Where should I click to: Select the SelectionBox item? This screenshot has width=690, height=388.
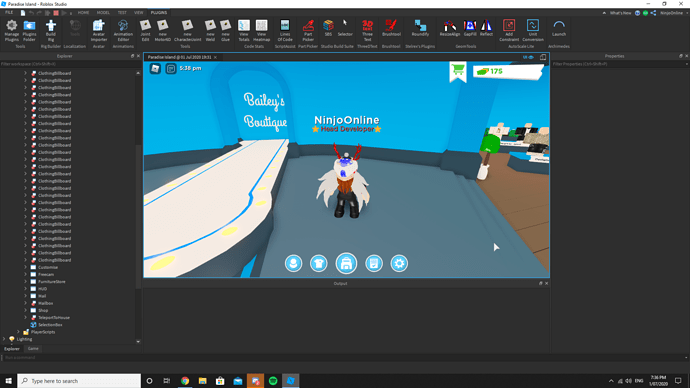click(50, 325)
